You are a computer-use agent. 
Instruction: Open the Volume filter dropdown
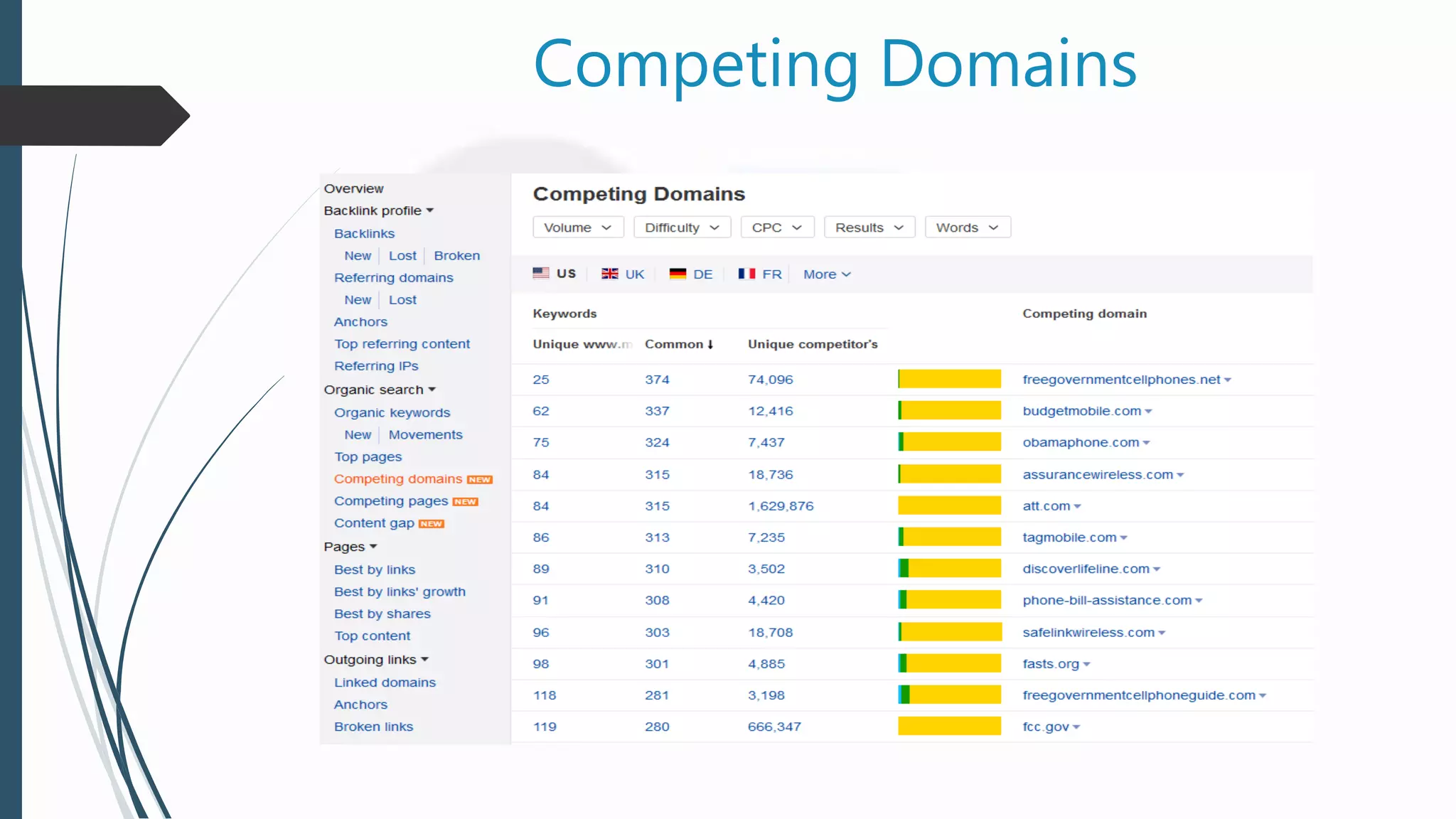click(578, 227)
